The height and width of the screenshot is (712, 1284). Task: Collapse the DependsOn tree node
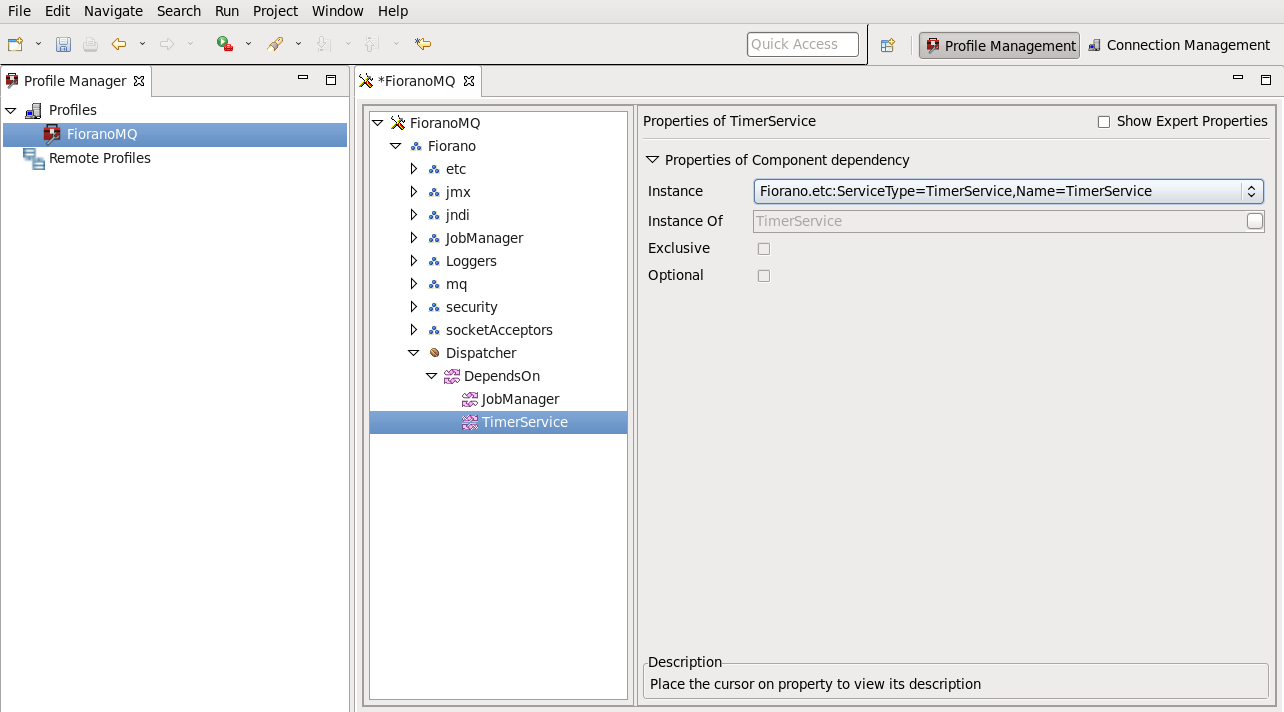click(x=432, y=376)
